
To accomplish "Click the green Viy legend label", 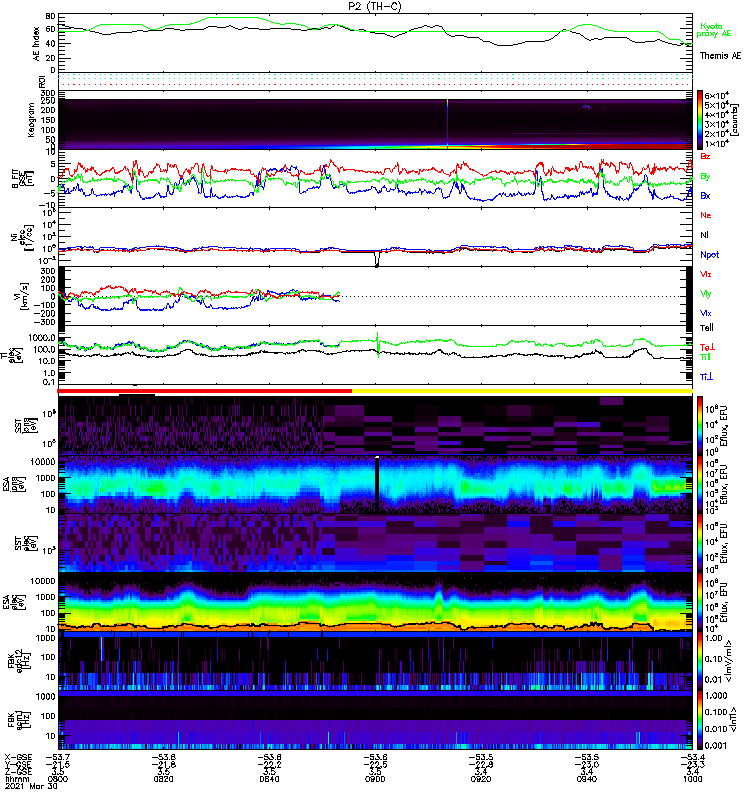I will (x=705, y=294).
